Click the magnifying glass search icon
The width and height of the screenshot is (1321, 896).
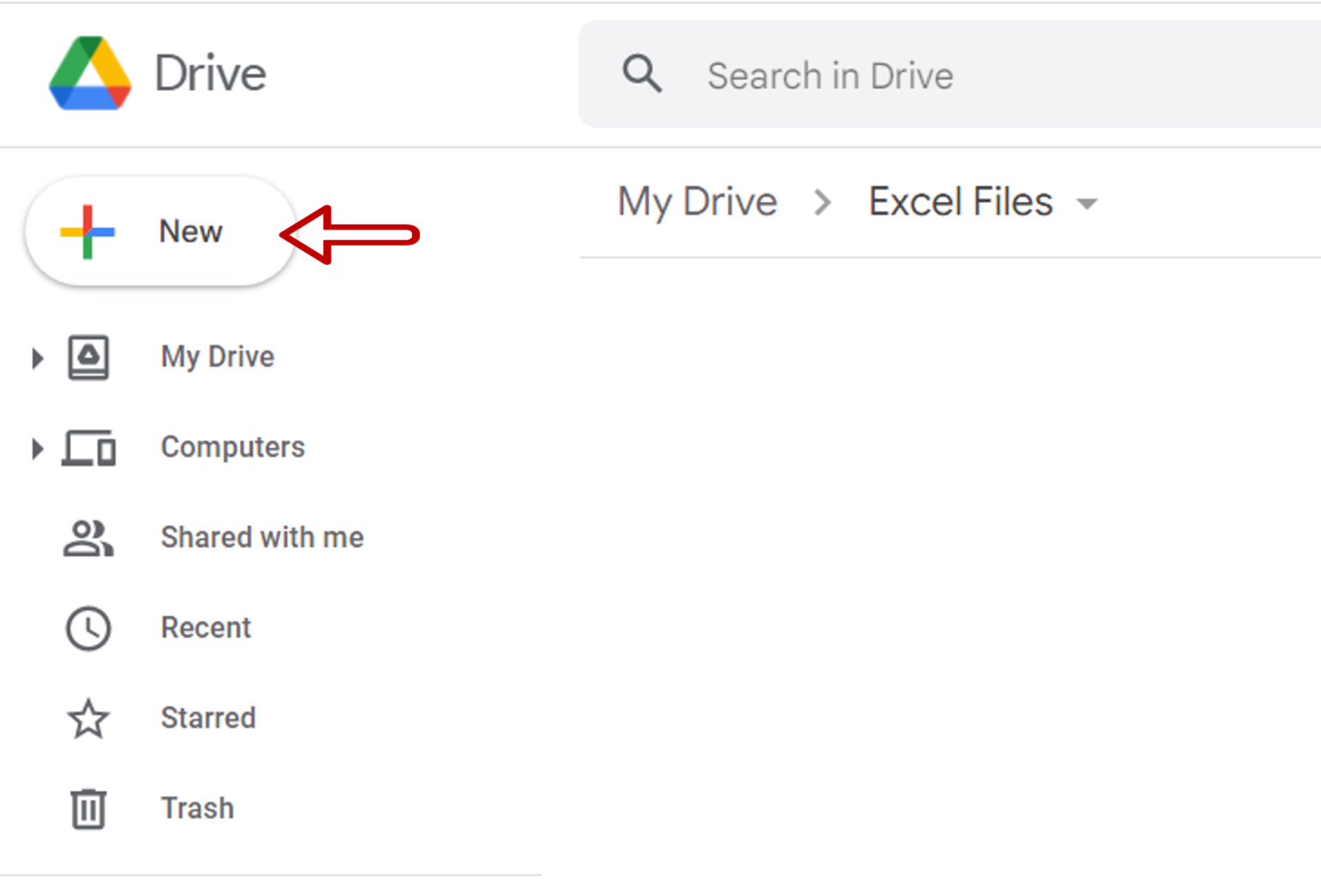(642, 74)
